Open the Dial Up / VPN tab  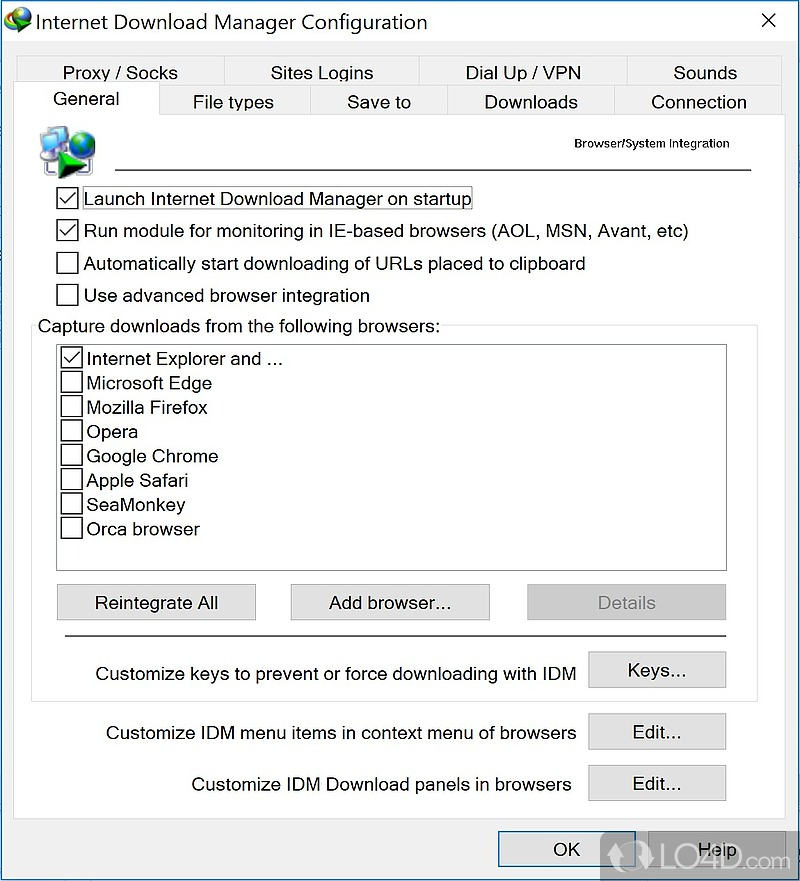pos(523,73)
